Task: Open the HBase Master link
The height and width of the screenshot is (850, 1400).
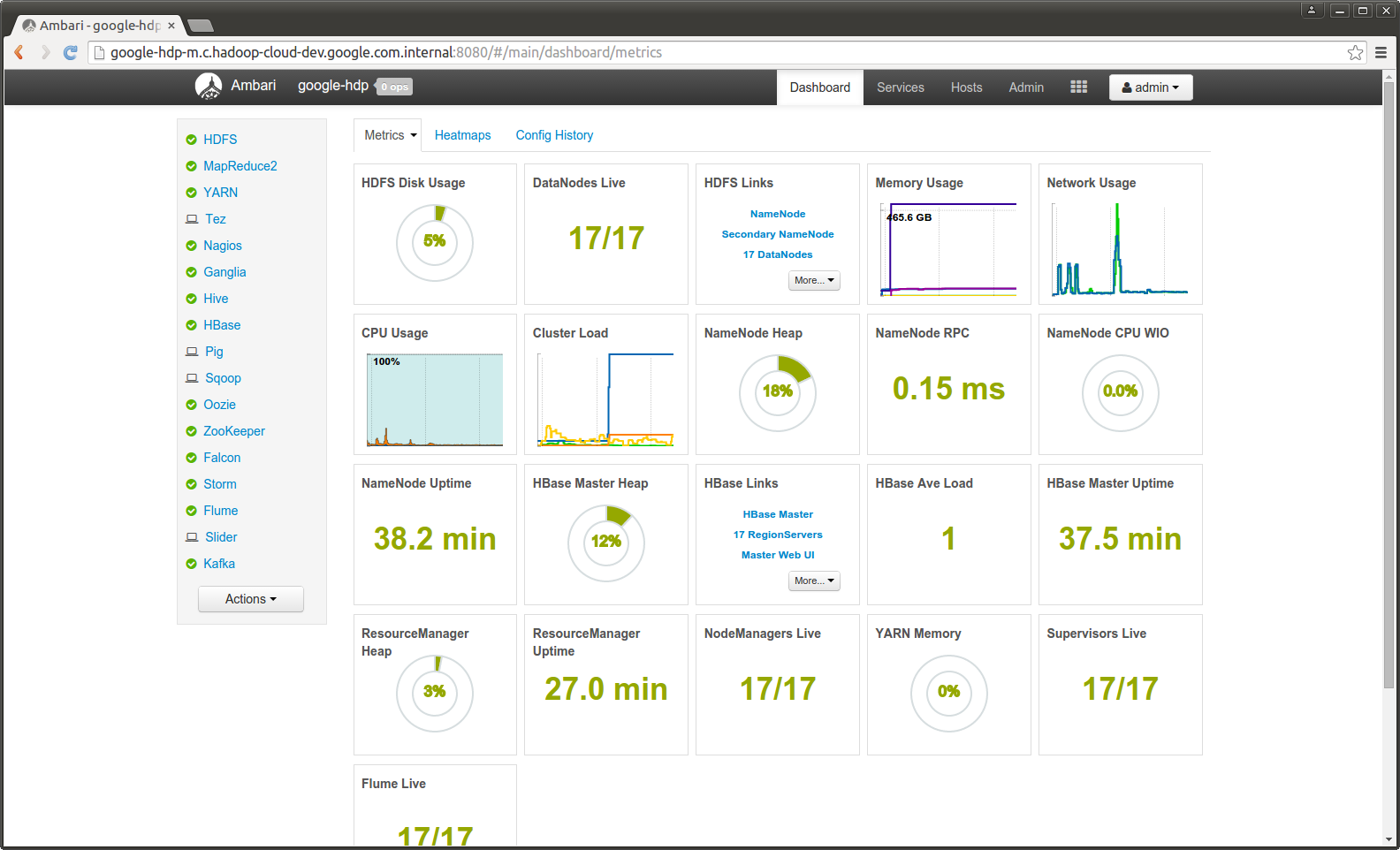Action: coord(778,514)
